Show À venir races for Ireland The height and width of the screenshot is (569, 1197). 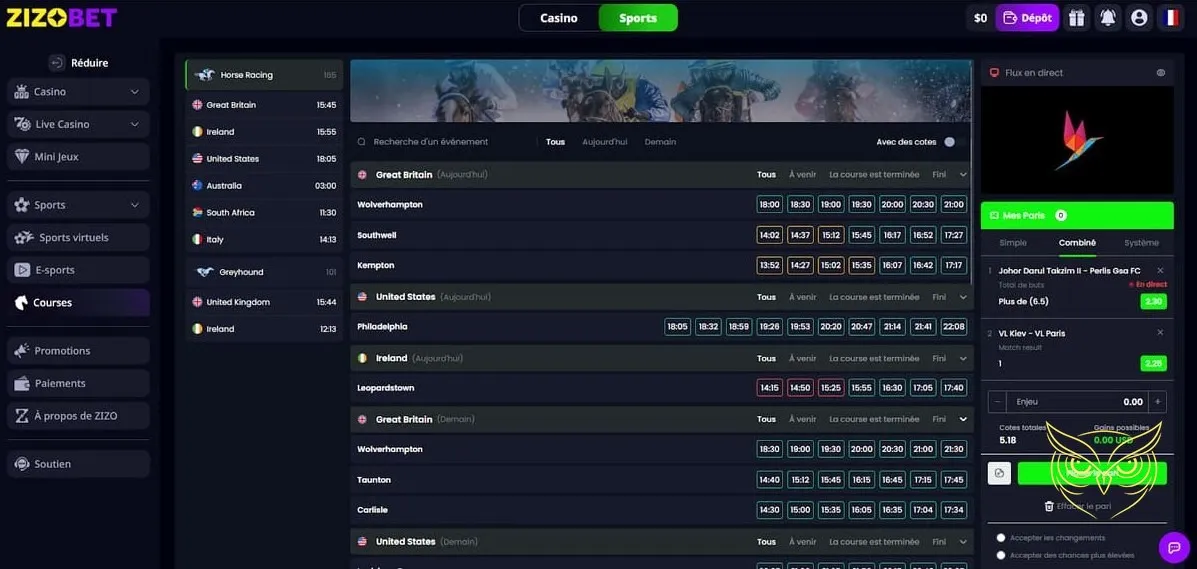(802, 358)
